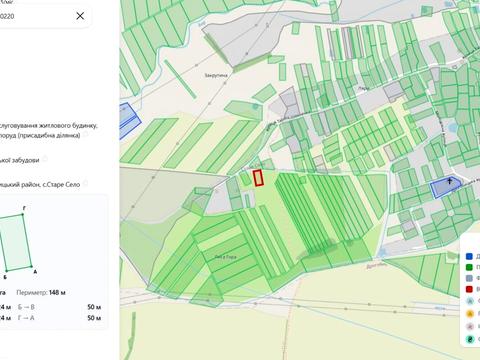Screen dimensions: 480x360
Task: Click the green legend color swatch
Action: tap(469, 267)
